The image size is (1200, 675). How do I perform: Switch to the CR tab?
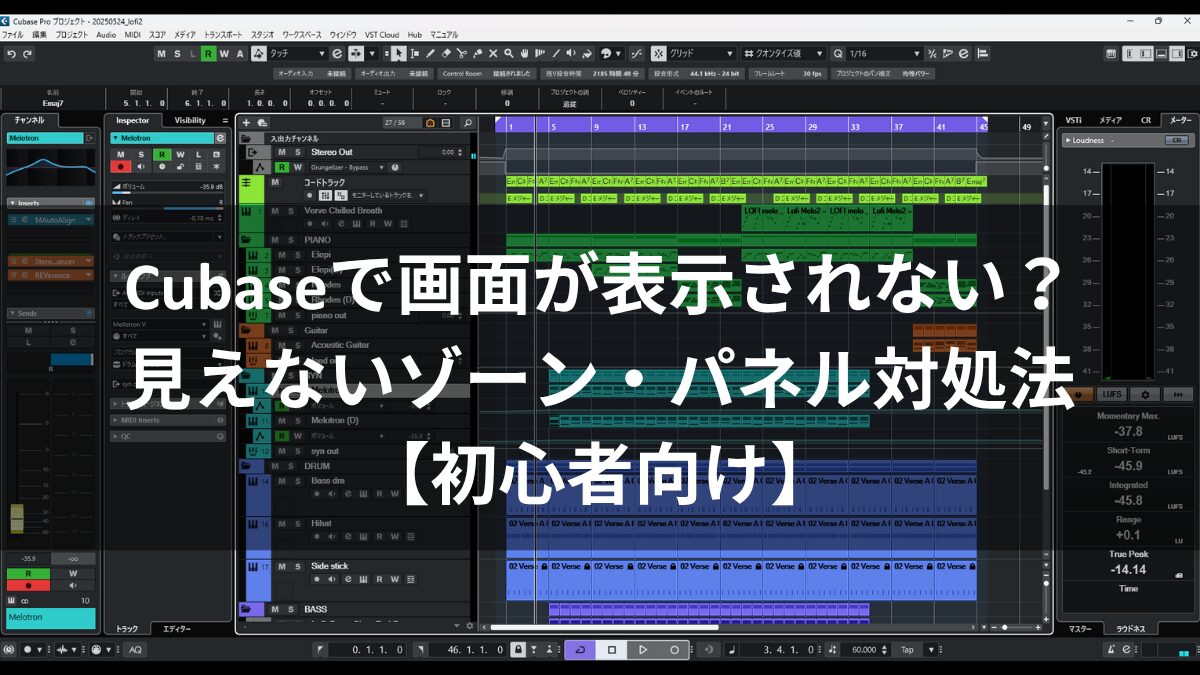[1146, 120]
